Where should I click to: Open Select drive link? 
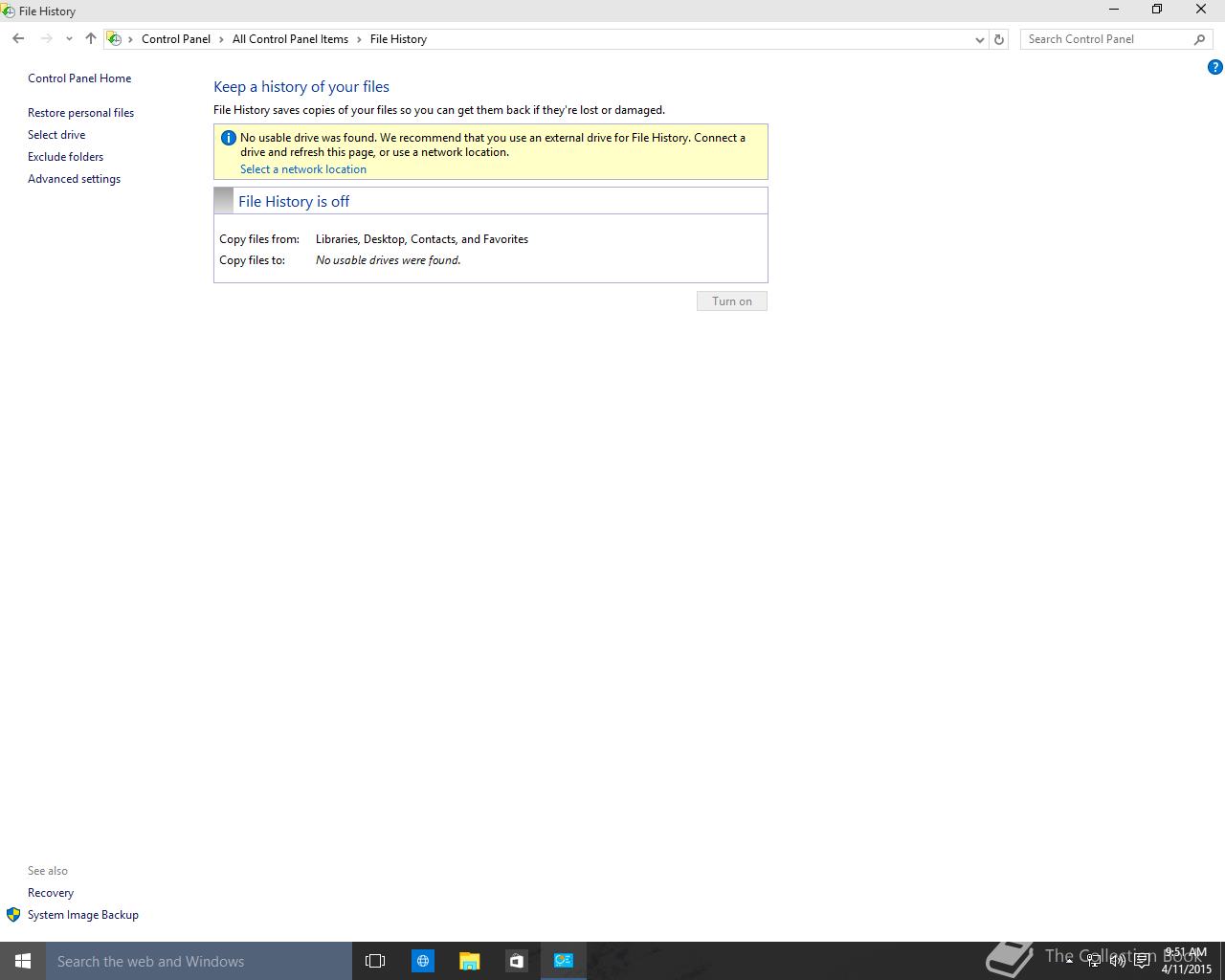(x=56, y=135)
